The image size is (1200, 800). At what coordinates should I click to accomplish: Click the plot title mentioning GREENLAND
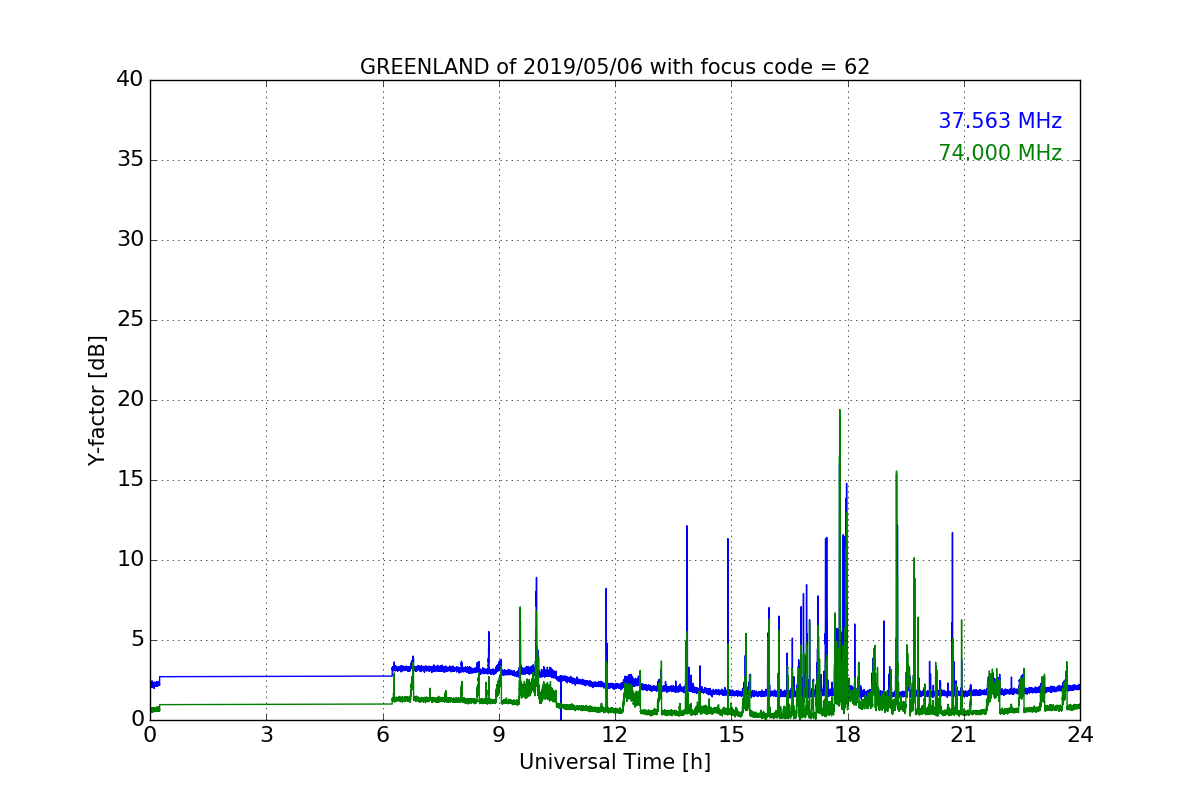(x=614, y=67)
